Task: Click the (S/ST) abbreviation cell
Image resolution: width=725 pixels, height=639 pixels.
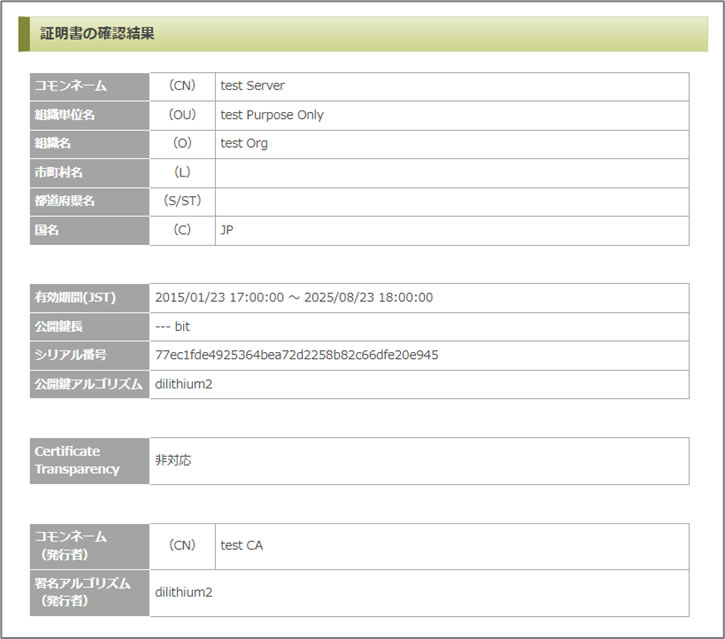Action: click(x=182, y=201)
